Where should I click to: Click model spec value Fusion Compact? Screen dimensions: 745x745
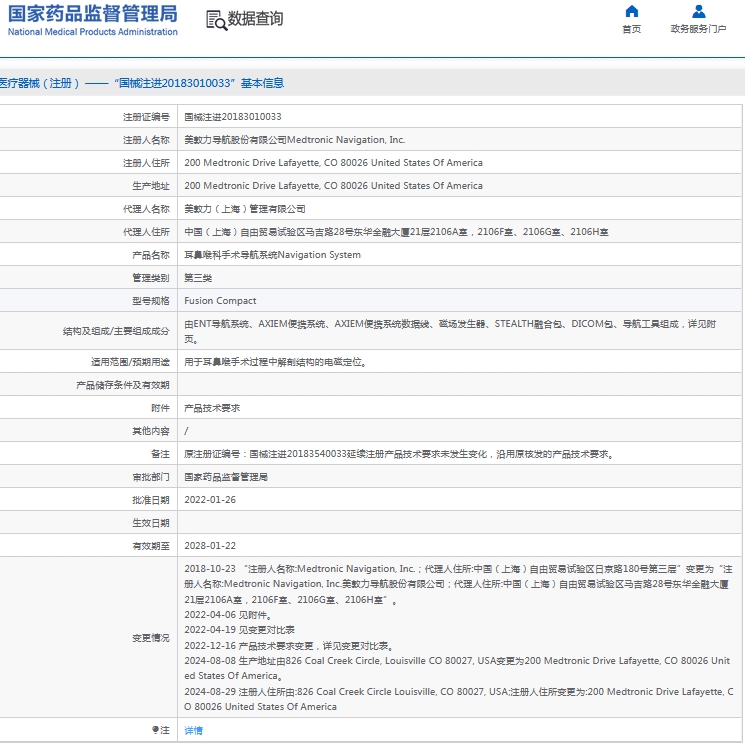click(x=220, y=301)
